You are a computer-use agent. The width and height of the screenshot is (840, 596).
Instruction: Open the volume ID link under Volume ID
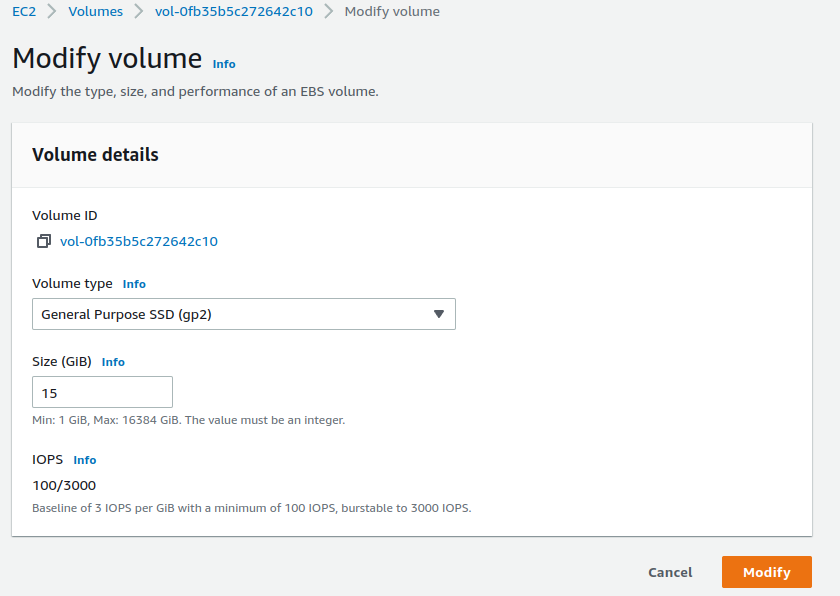pos(139,242)
